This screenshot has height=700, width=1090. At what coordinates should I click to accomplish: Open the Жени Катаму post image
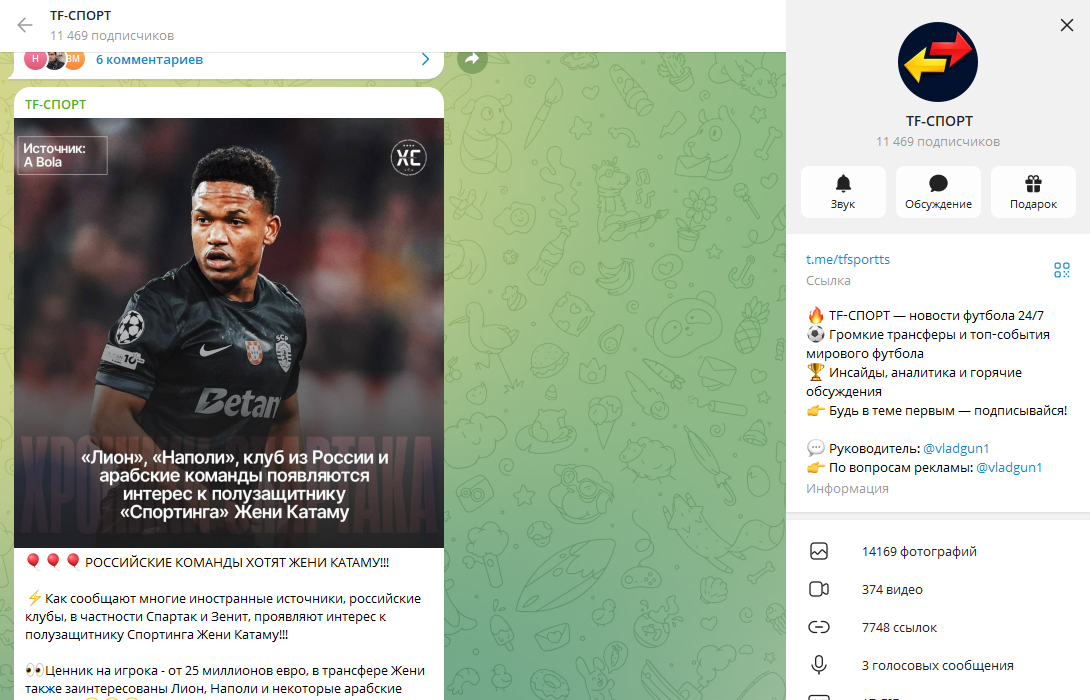tap(229, 333)
